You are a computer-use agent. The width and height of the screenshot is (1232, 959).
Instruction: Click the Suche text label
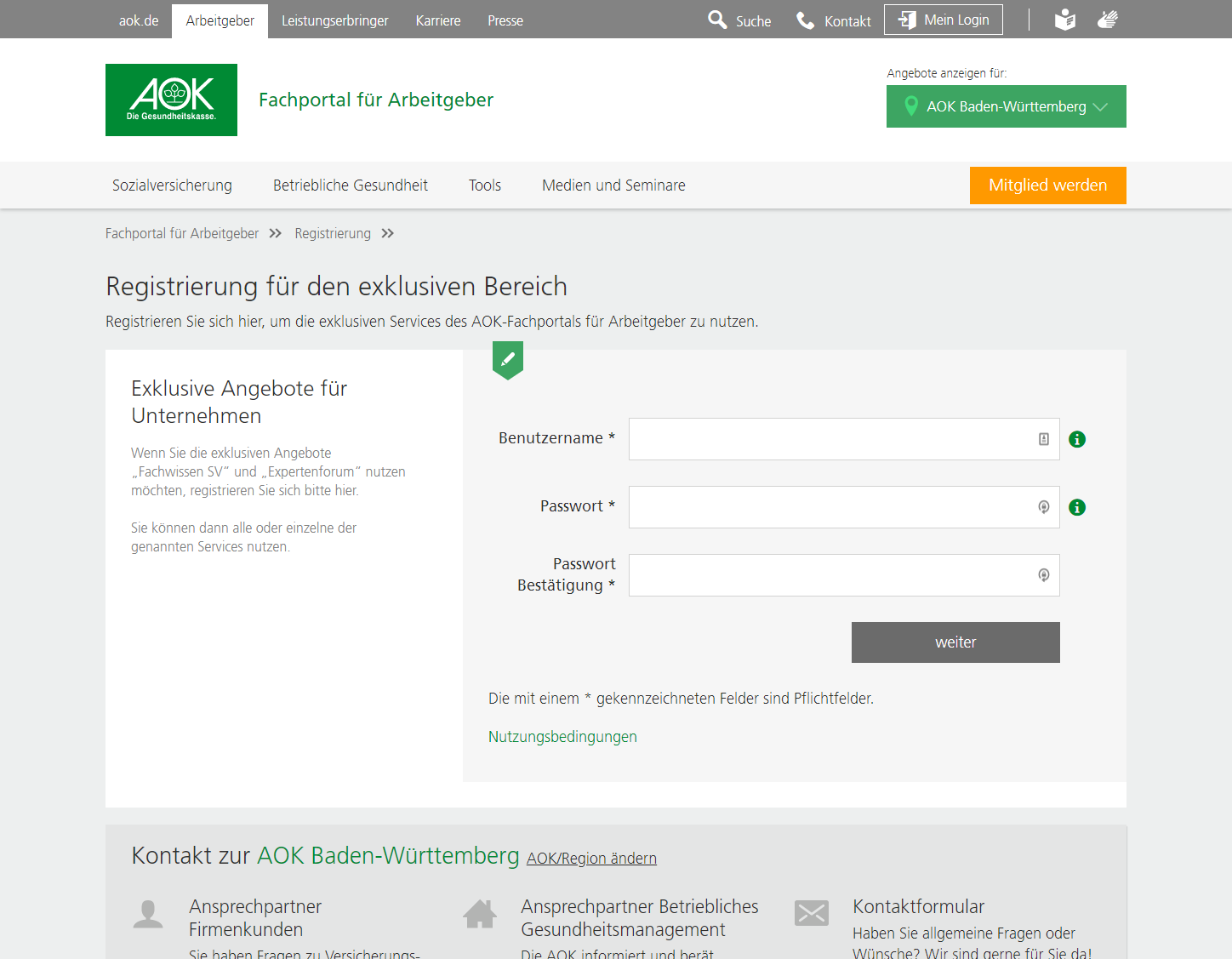(x=754, y=21)
